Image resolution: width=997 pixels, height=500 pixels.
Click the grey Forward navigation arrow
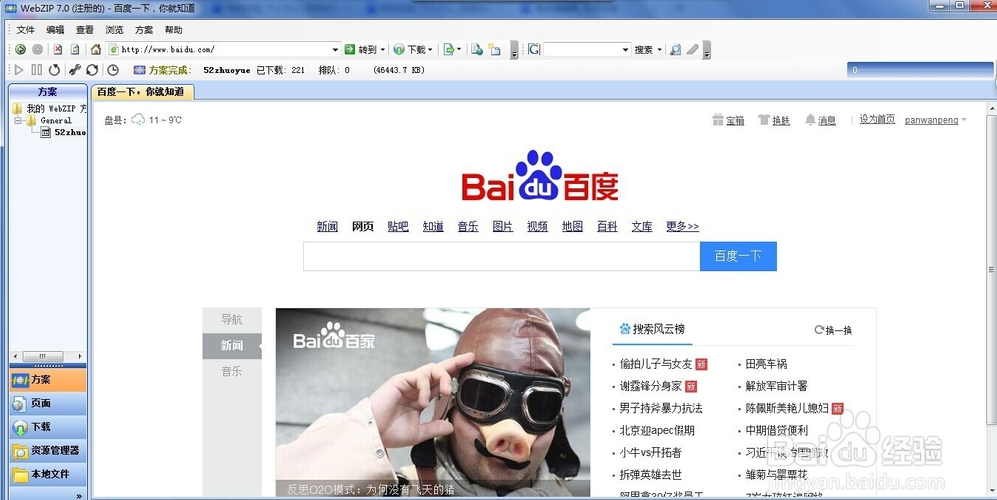(38, 50)
